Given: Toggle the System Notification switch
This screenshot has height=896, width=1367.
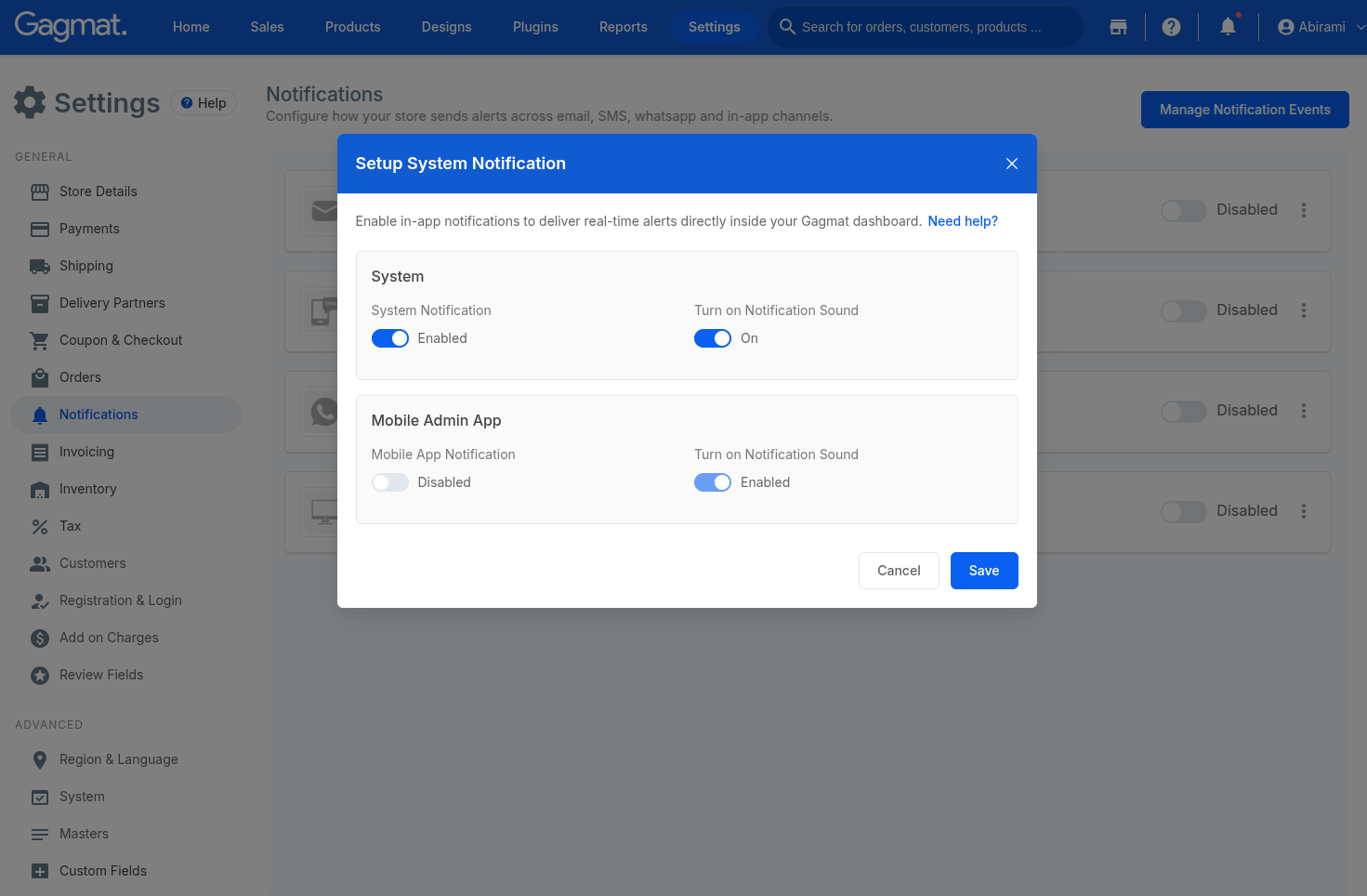Looking at the screenshot, I should point(390,338).
